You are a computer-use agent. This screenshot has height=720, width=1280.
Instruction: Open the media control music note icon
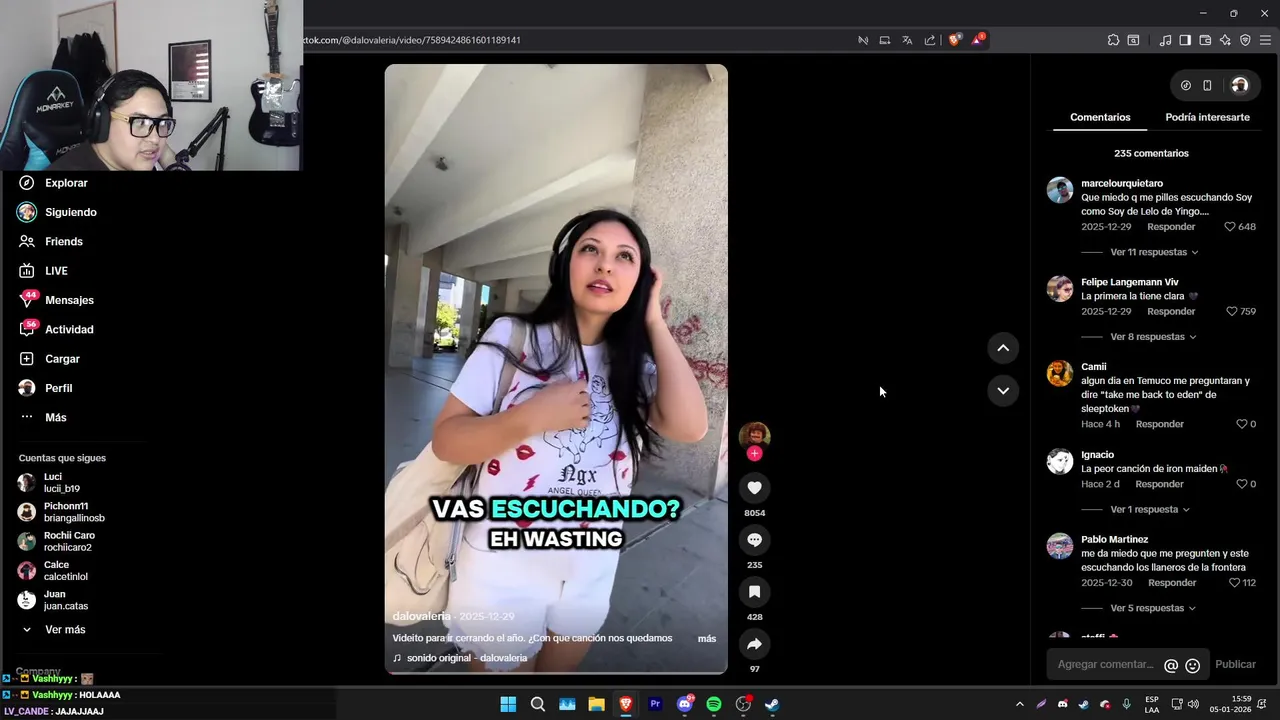pos(1165,40)
